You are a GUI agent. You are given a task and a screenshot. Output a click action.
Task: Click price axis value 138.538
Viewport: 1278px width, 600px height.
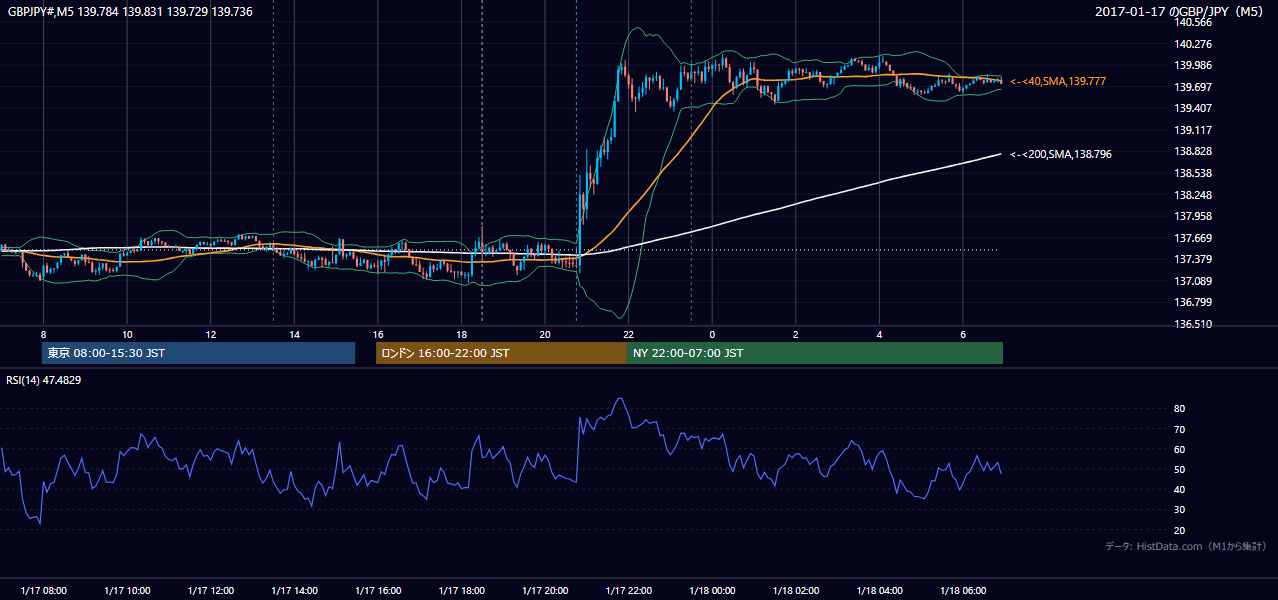(1193, 173)
